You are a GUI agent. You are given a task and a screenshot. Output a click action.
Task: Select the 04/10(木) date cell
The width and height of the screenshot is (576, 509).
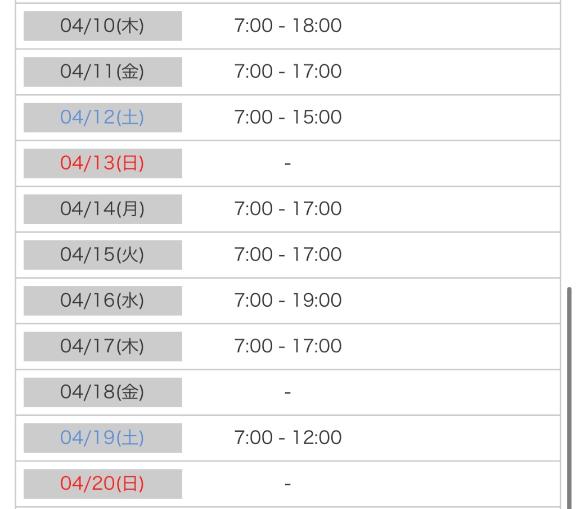pos(103,26)
